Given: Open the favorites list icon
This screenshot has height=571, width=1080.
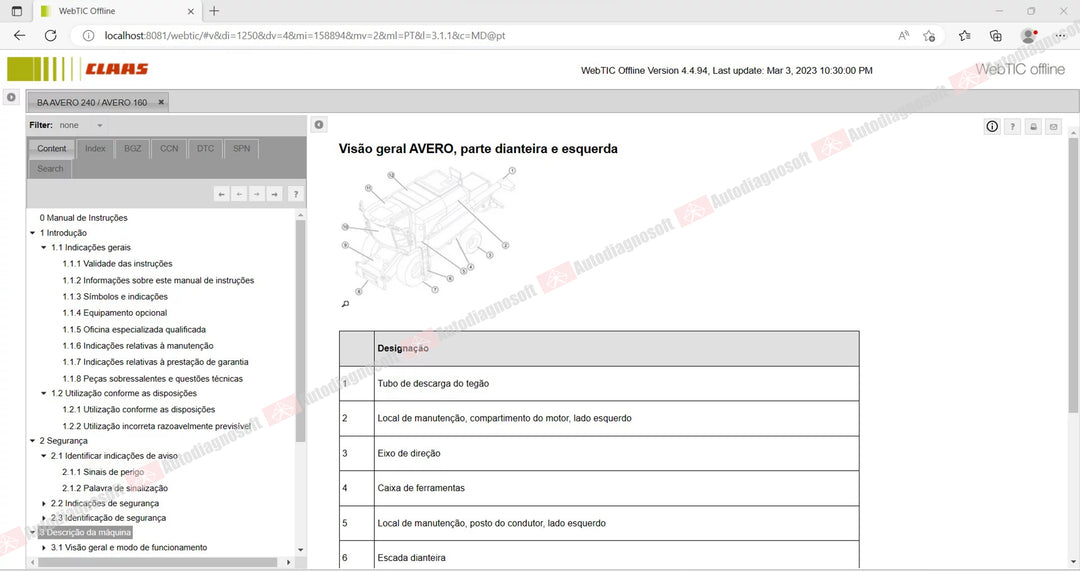Looking at the screenshot, I should [x=964, y=35].
